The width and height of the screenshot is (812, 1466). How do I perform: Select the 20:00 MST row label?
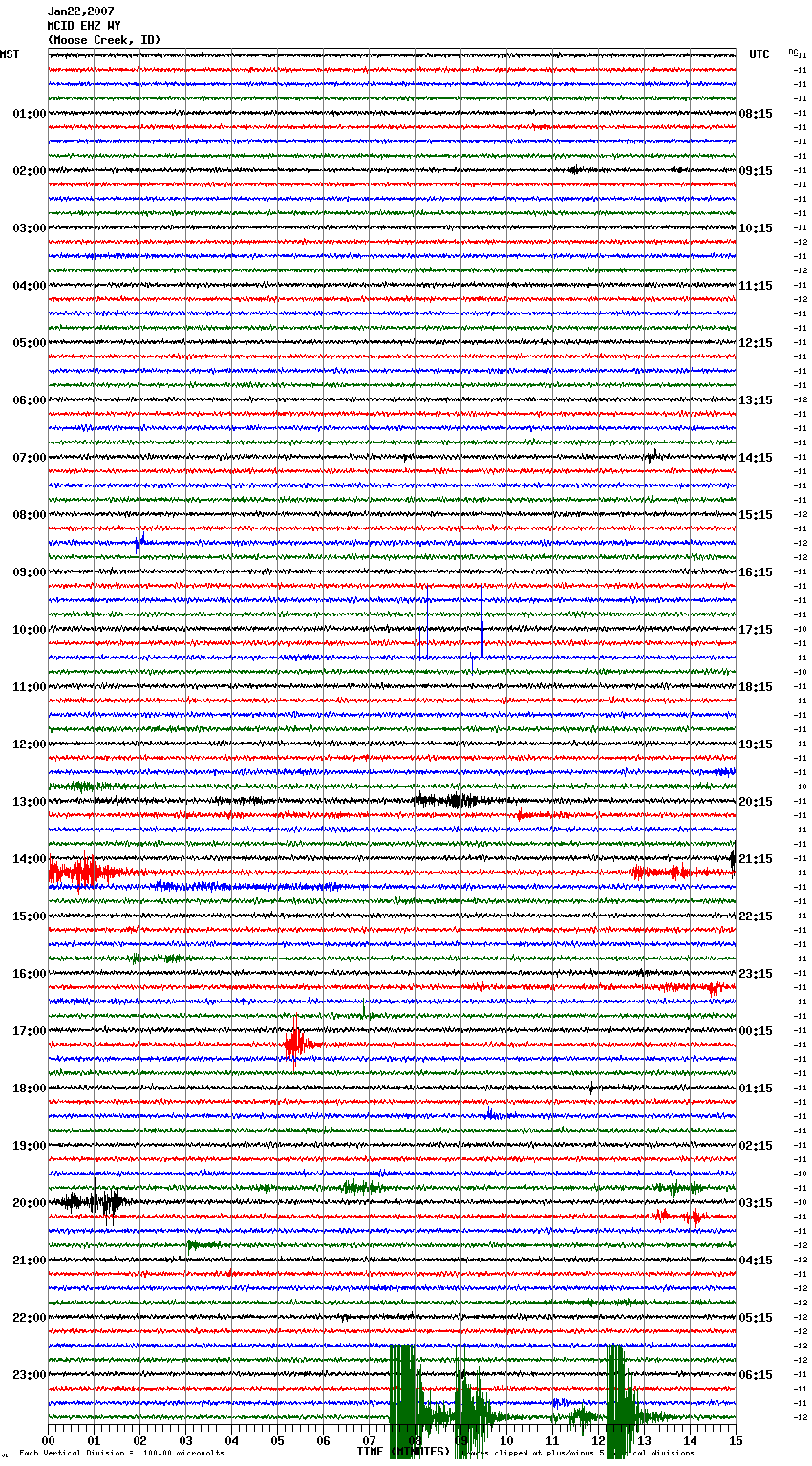click(x=30, y=1203)
